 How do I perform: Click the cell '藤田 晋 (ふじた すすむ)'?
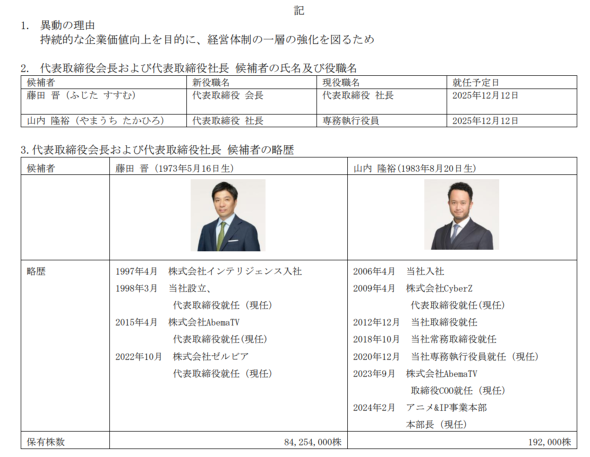[81, 96]
